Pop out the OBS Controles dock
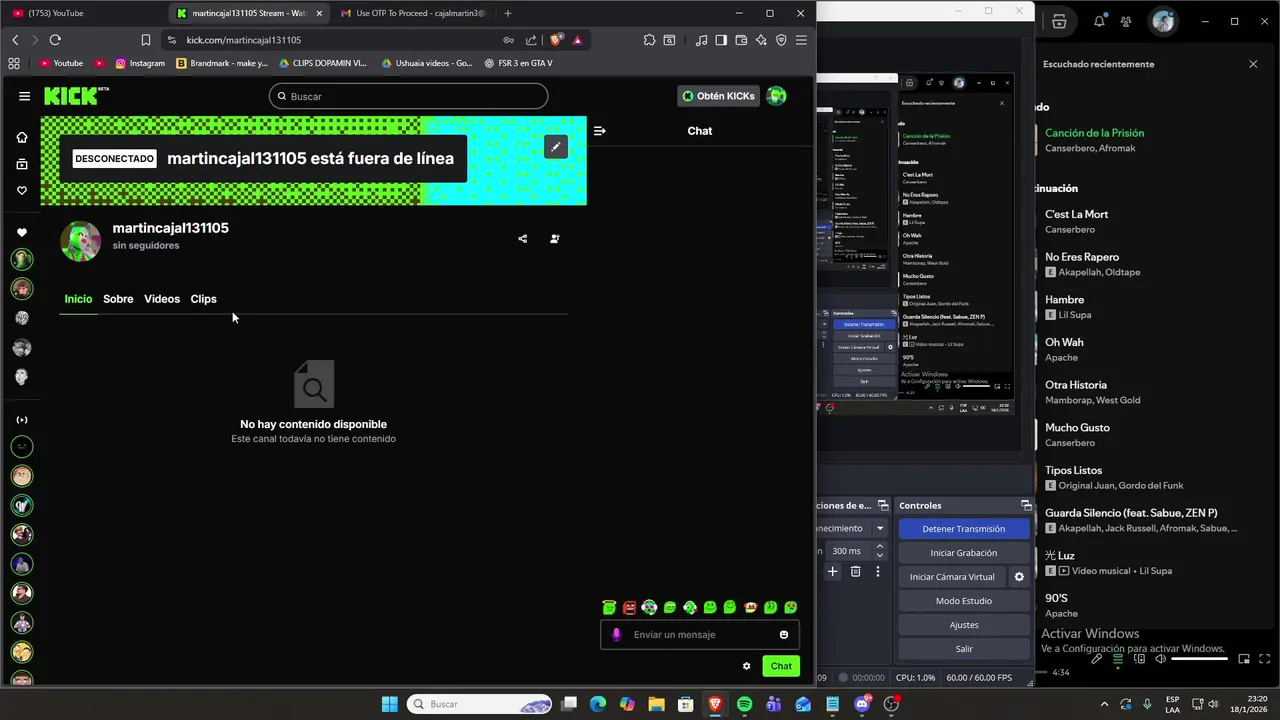The image size is (1280, 720). [1026, 505]
